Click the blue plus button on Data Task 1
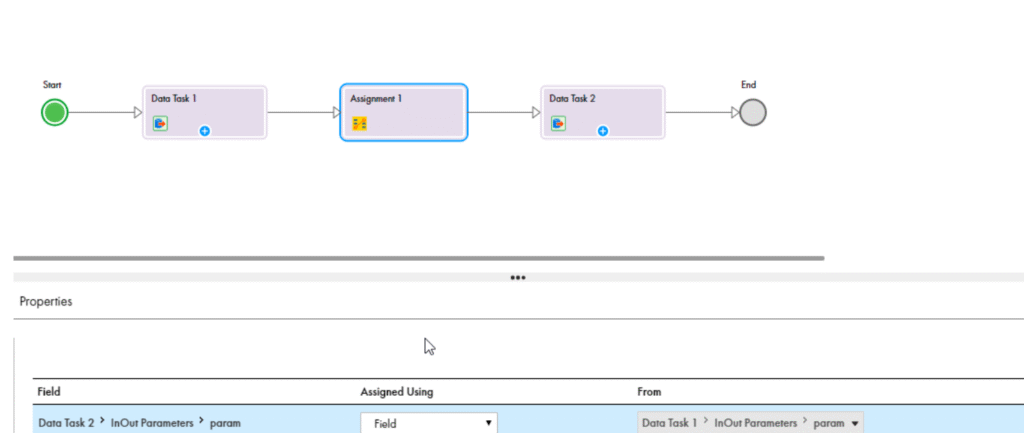The width and height of the screenshot is (1024, 433). (204, 131)
